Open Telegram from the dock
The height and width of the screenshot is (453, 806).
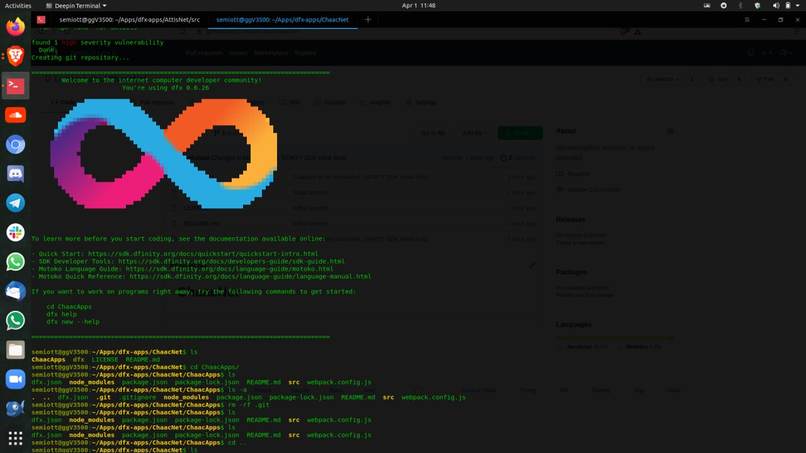(15, 203)
